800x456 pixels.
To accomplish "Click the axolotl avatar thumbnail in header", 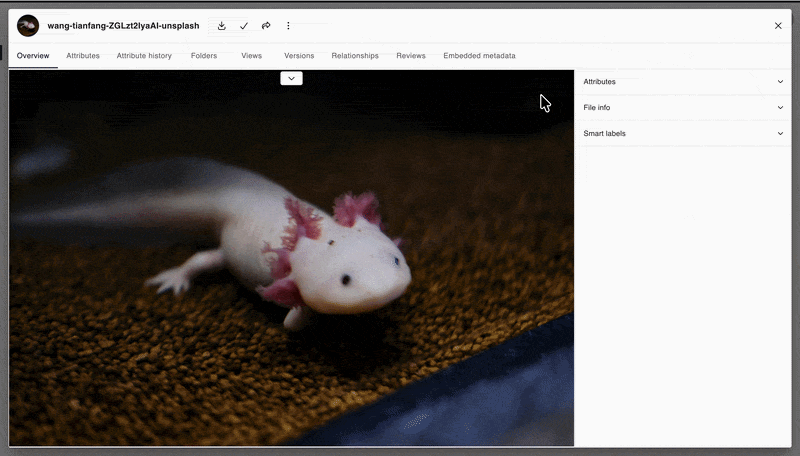I will (x=28, y=26).
